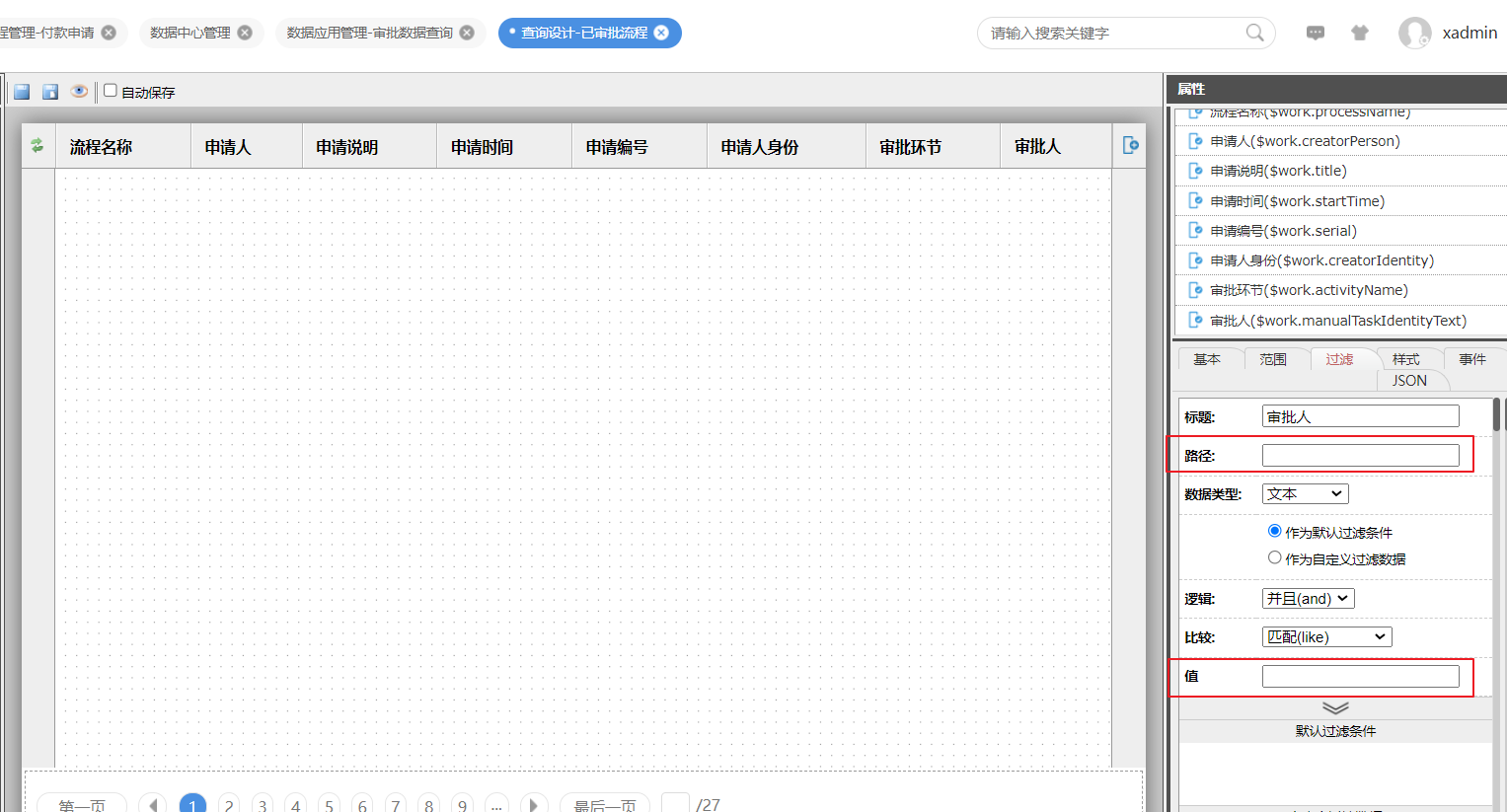This screenshot has width=1507, height=812.
Task: Select the 申请人 column header
Action: (247, 146)
